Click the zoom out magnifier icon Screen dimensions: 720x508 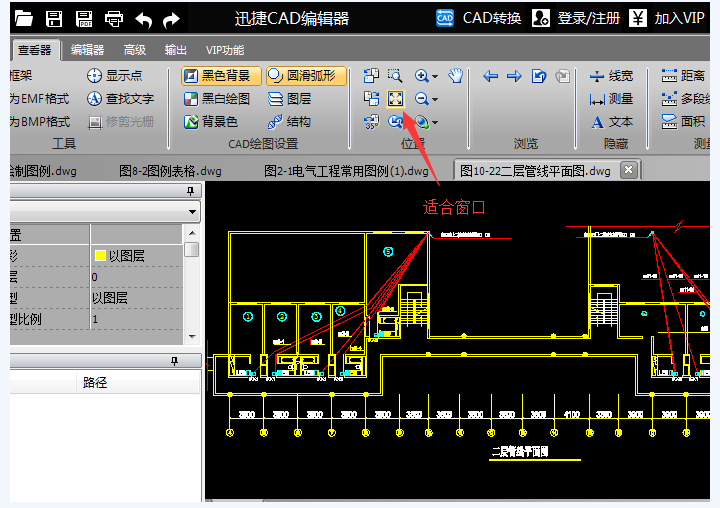click(x=422, y=98)
